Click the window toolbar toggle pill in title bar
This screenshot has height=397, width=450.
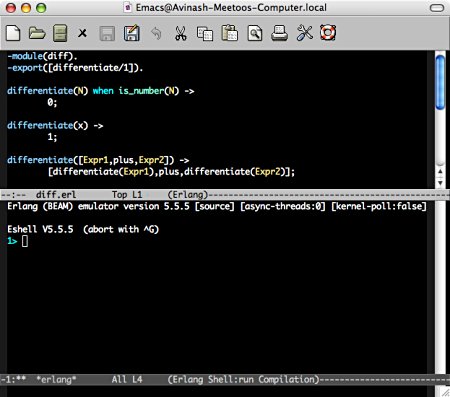(x=437, y=8)
